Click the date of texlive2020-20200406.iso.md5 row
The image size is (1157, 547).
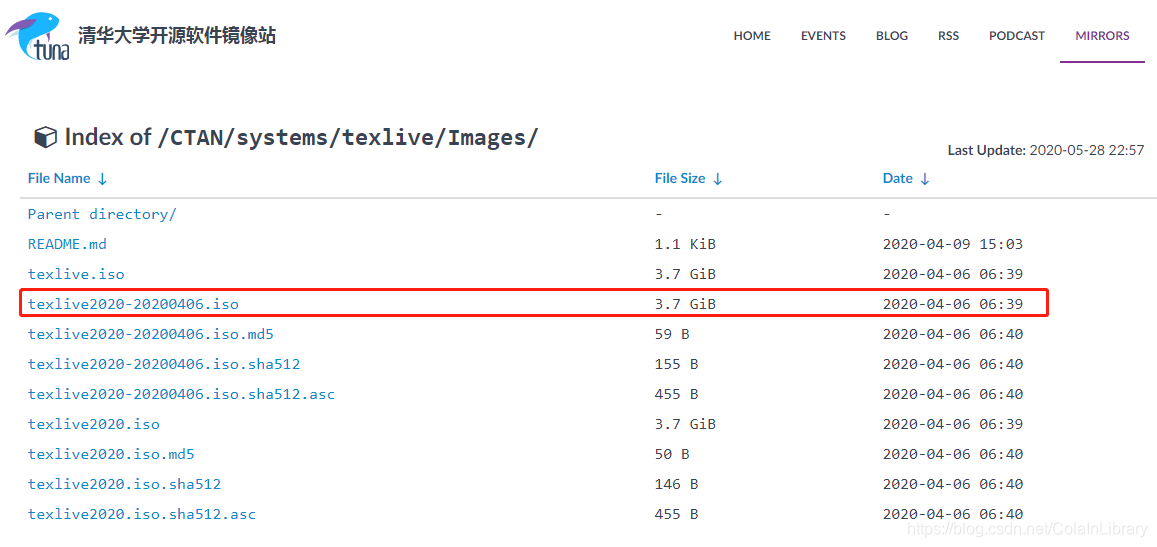(x=953, y=334)
